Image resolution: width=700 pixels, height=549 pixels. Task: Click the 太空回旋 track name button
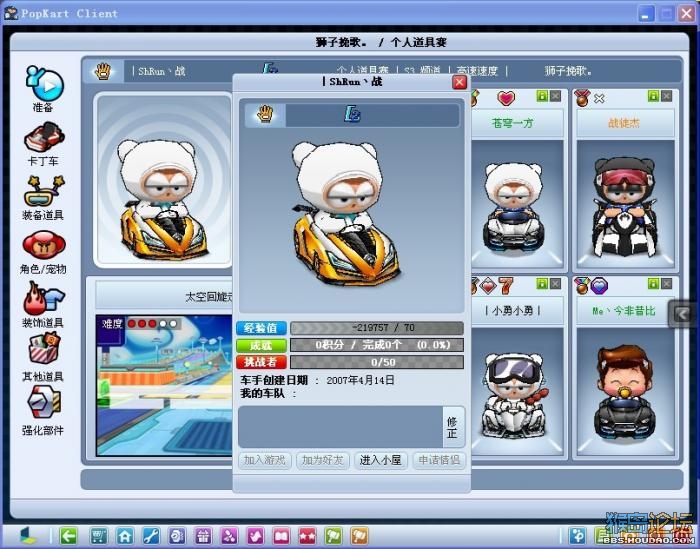tap(164, 296)
